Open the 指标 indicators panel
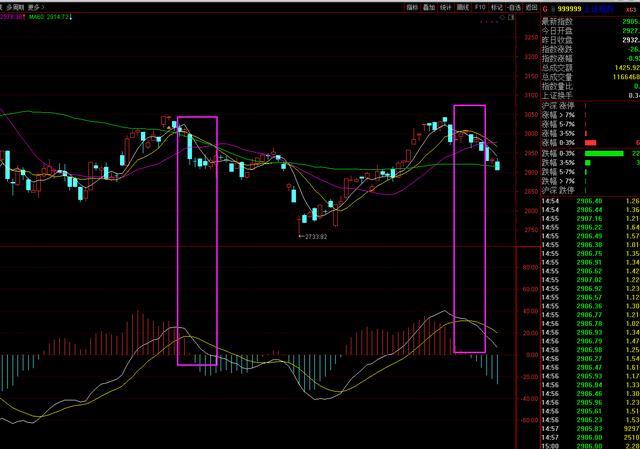The image size is (640, 449). point(413,6)
